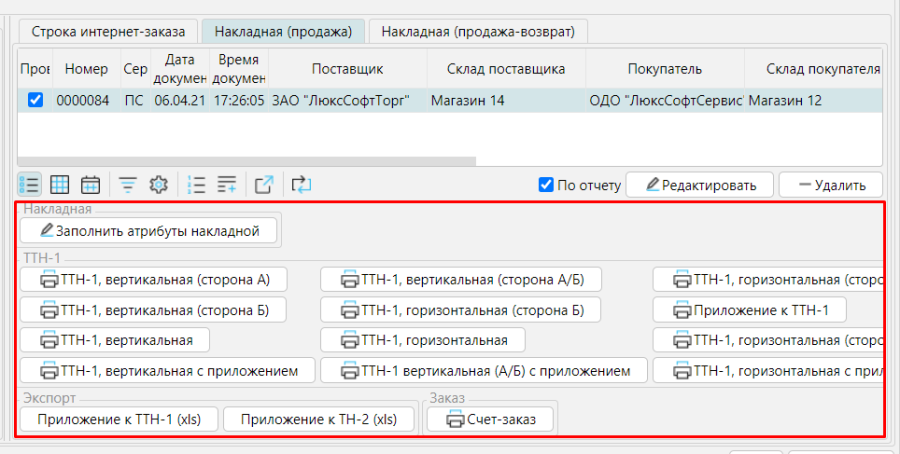
Task: Export "Приложение к ТТН-1 (xls)"
Action: pos(119,419)
